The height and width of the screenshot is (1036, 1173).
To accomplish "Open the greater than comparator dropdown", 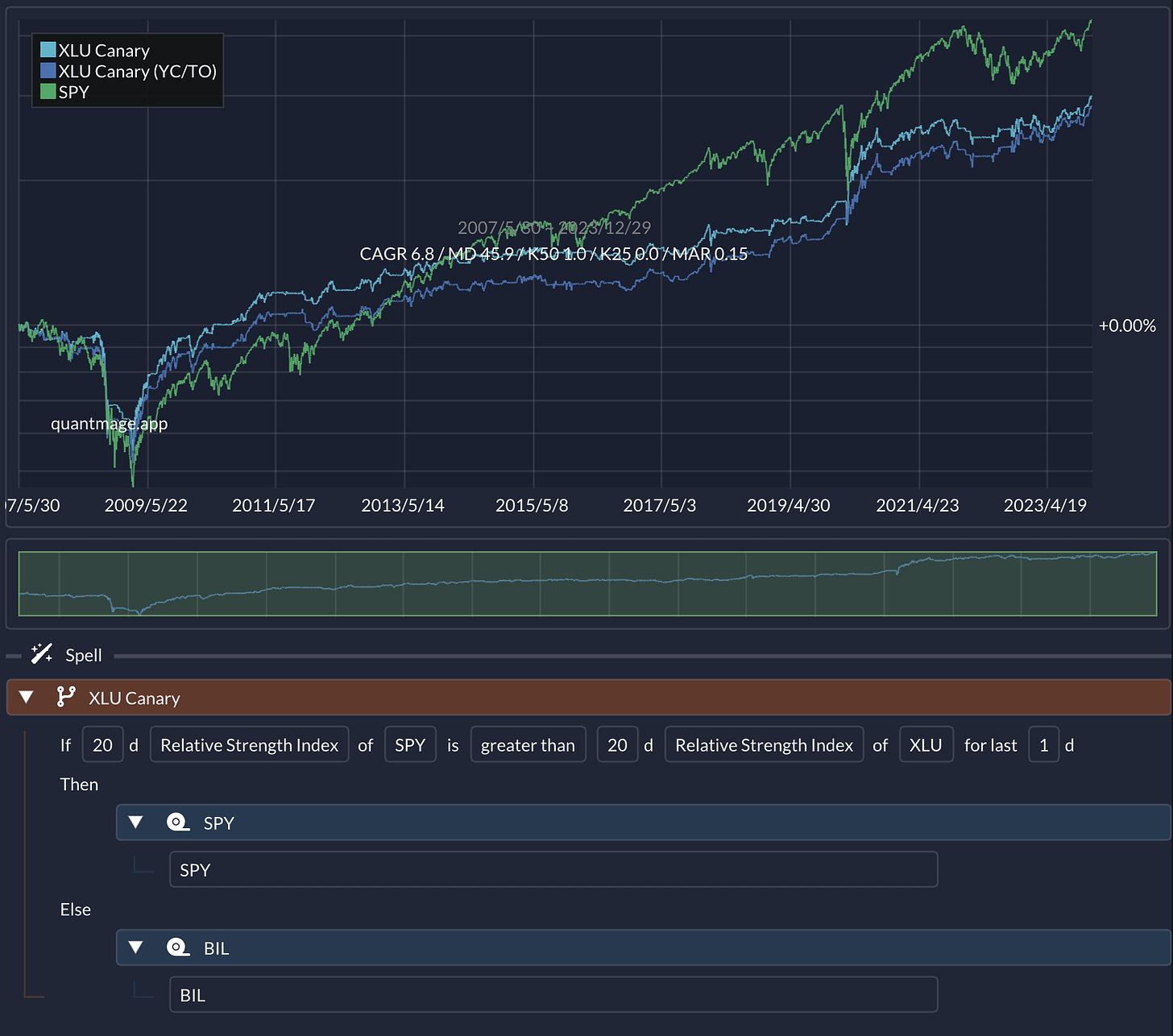I will tap(528, 744).
